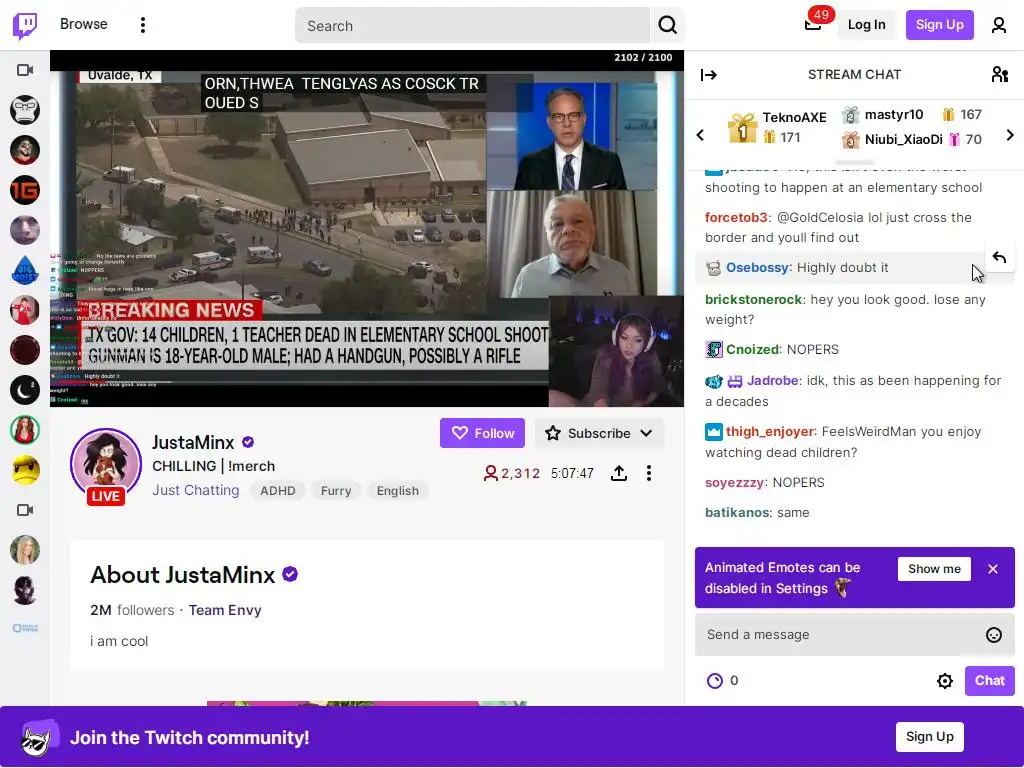Click the Chat send button
Screen dimensions: 1024x768
click(989, 680)
